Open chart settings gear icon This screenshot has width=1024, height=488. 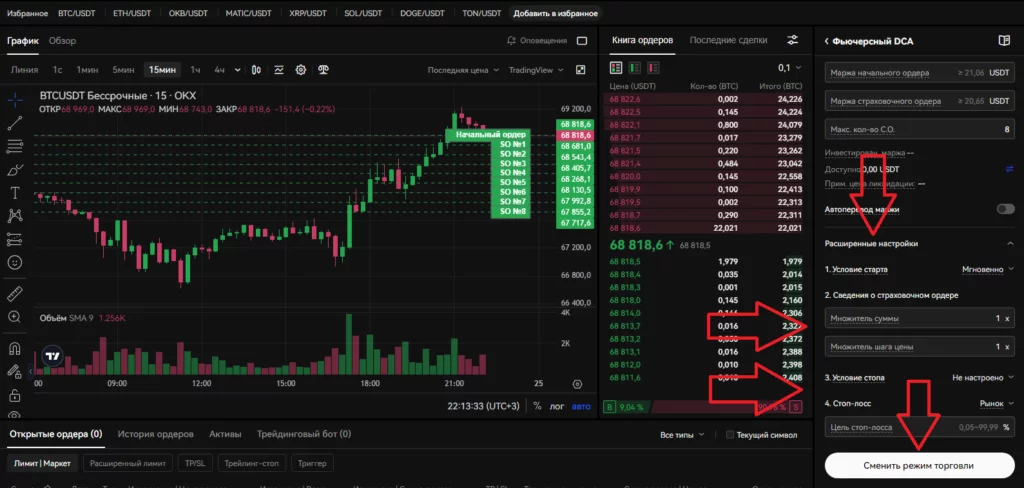(x=300, y=70)
